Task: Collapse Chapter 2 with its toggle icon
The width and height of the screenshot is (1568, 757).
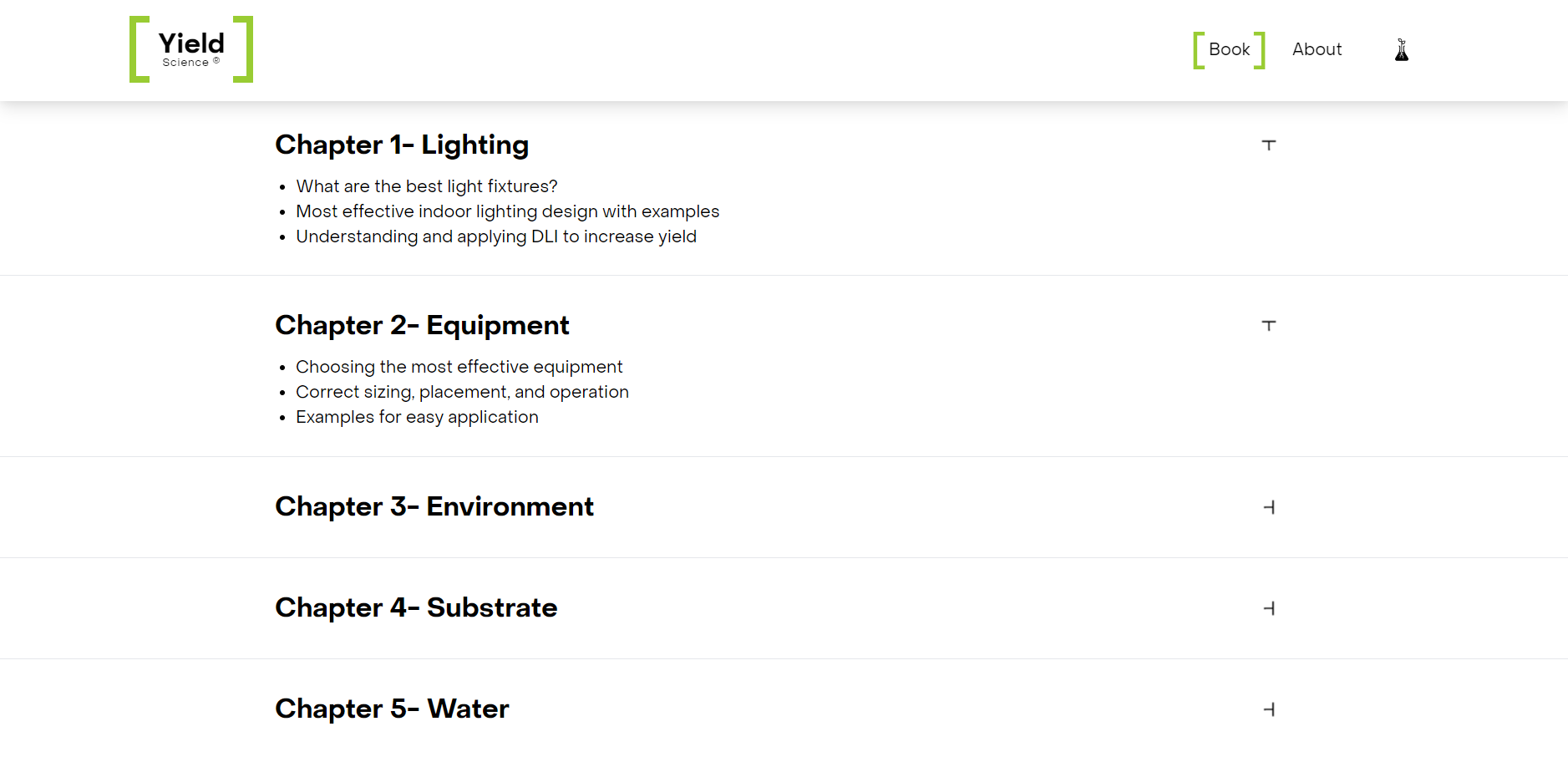Action: click(1269, 326)
